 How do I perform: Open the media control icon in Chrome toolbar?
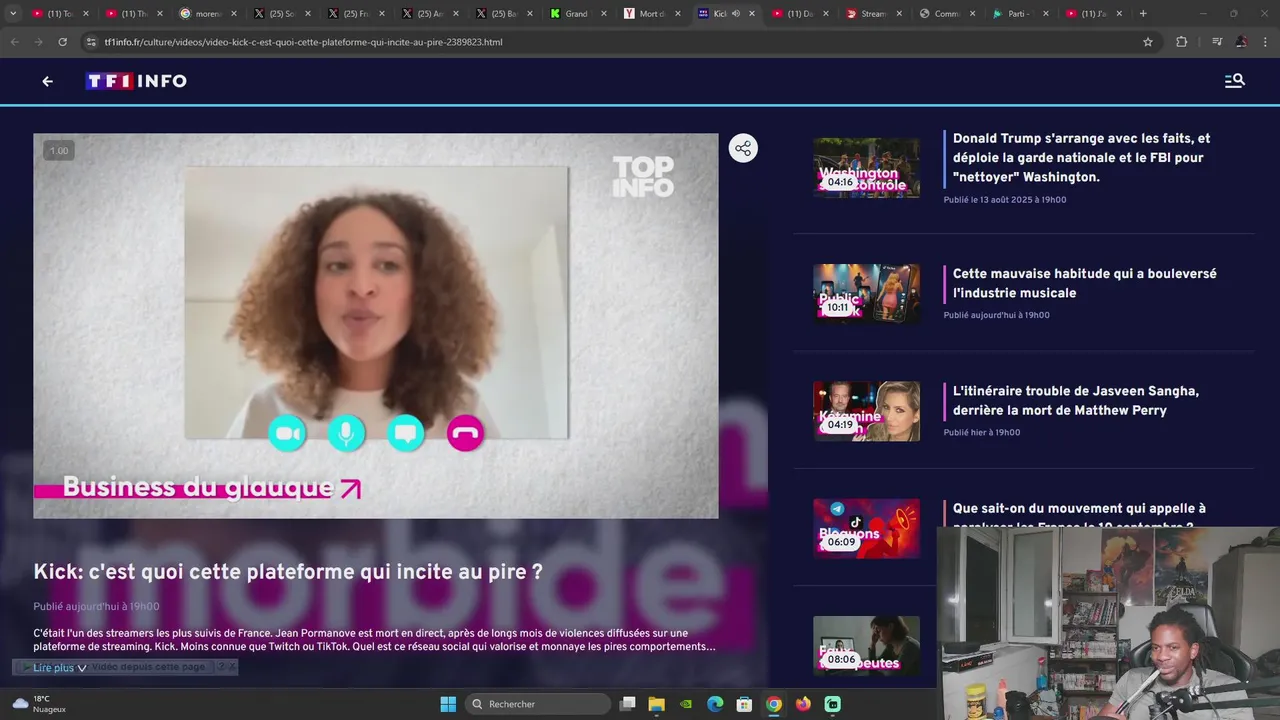click(x=1217, y=42)
